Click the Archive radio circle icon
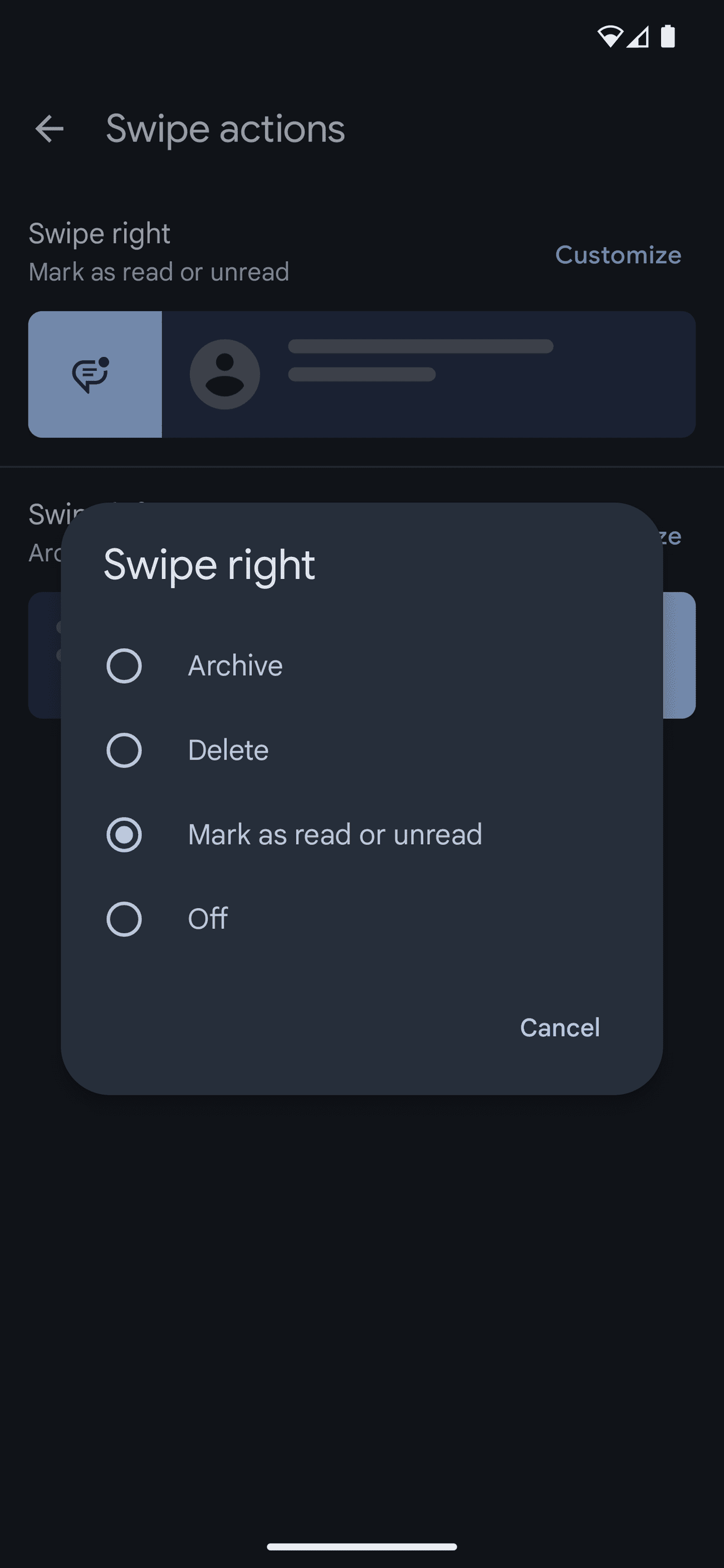 [x=124, y=665]
